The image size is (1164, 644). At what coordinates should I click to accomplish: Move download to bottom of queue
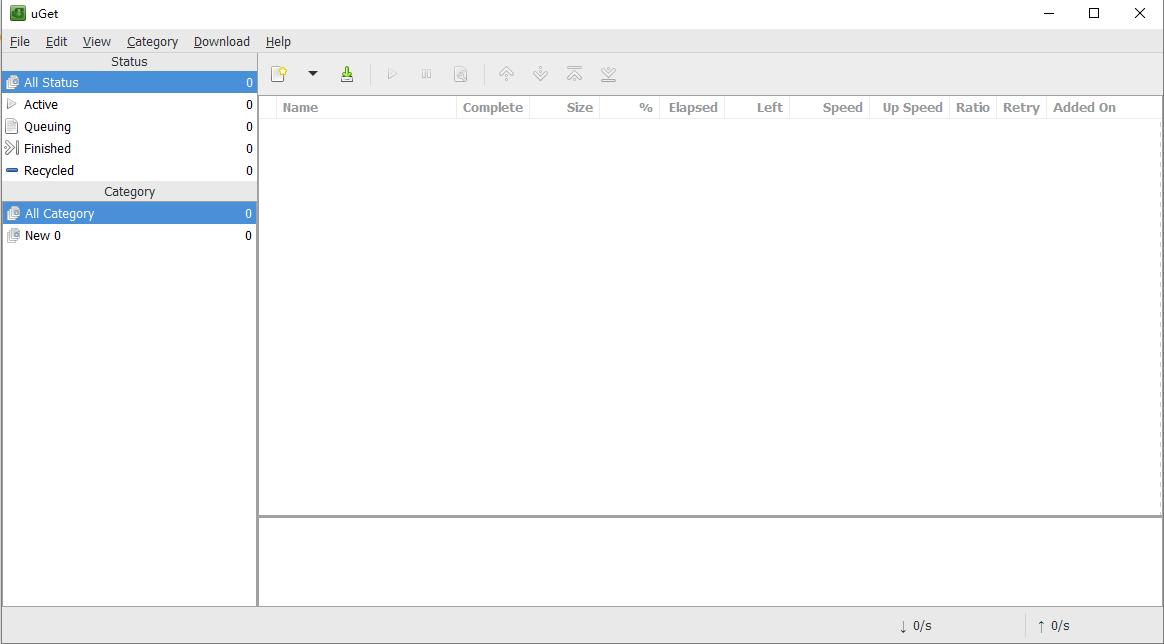608,73
